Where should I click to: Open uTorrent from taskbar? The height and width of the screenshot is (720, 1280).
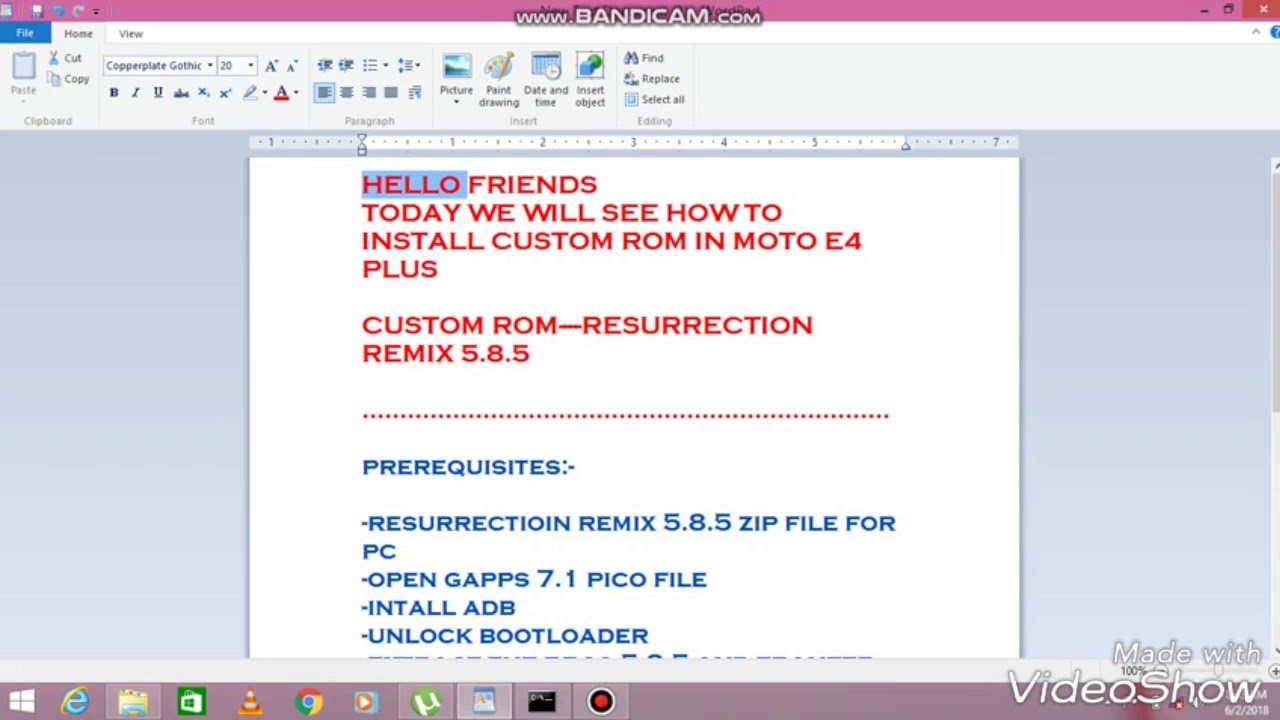(426, 702)
